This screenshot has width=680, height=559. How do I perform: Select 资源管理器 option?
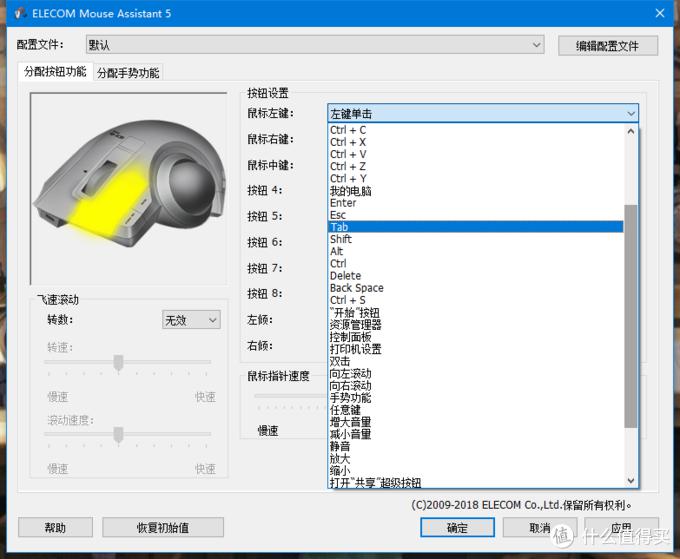(476, 324)
